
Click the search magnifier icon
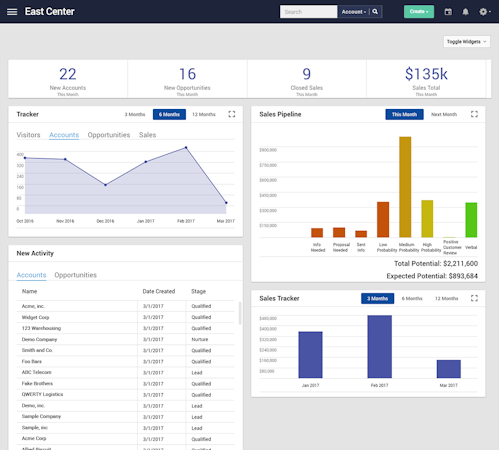[x=375, y=12]
